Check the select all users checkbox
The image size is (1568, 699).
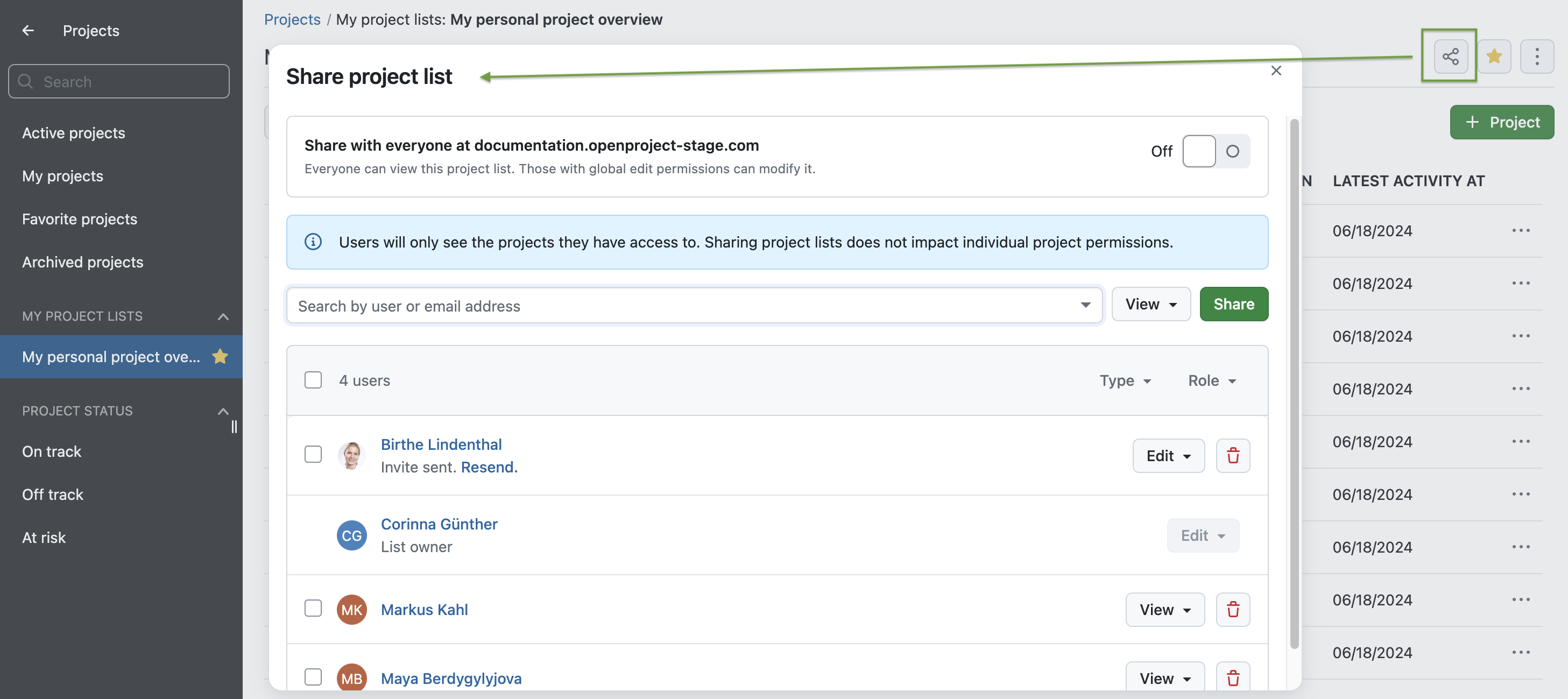click(313, 380)
